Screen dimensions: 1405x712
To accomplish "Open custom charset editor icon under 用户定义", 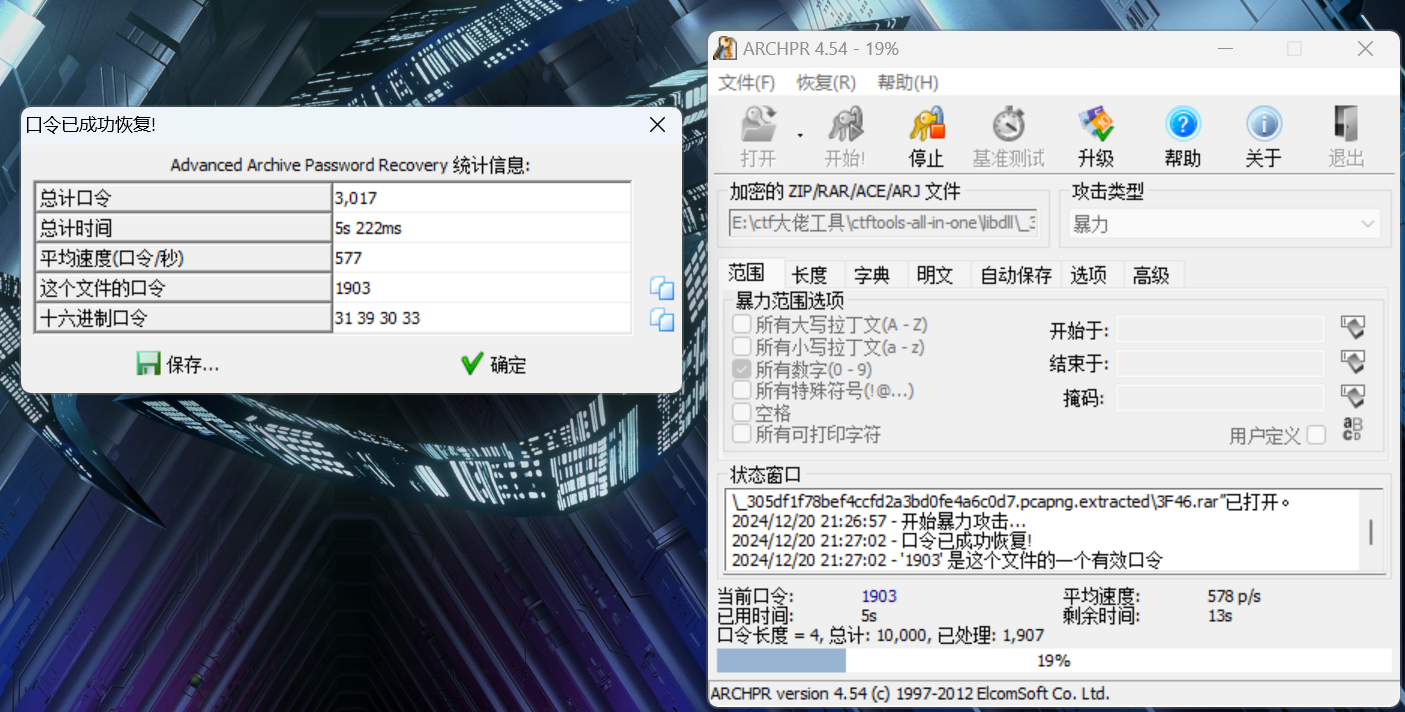I will pyautogui.click(x=1352, y=430).
